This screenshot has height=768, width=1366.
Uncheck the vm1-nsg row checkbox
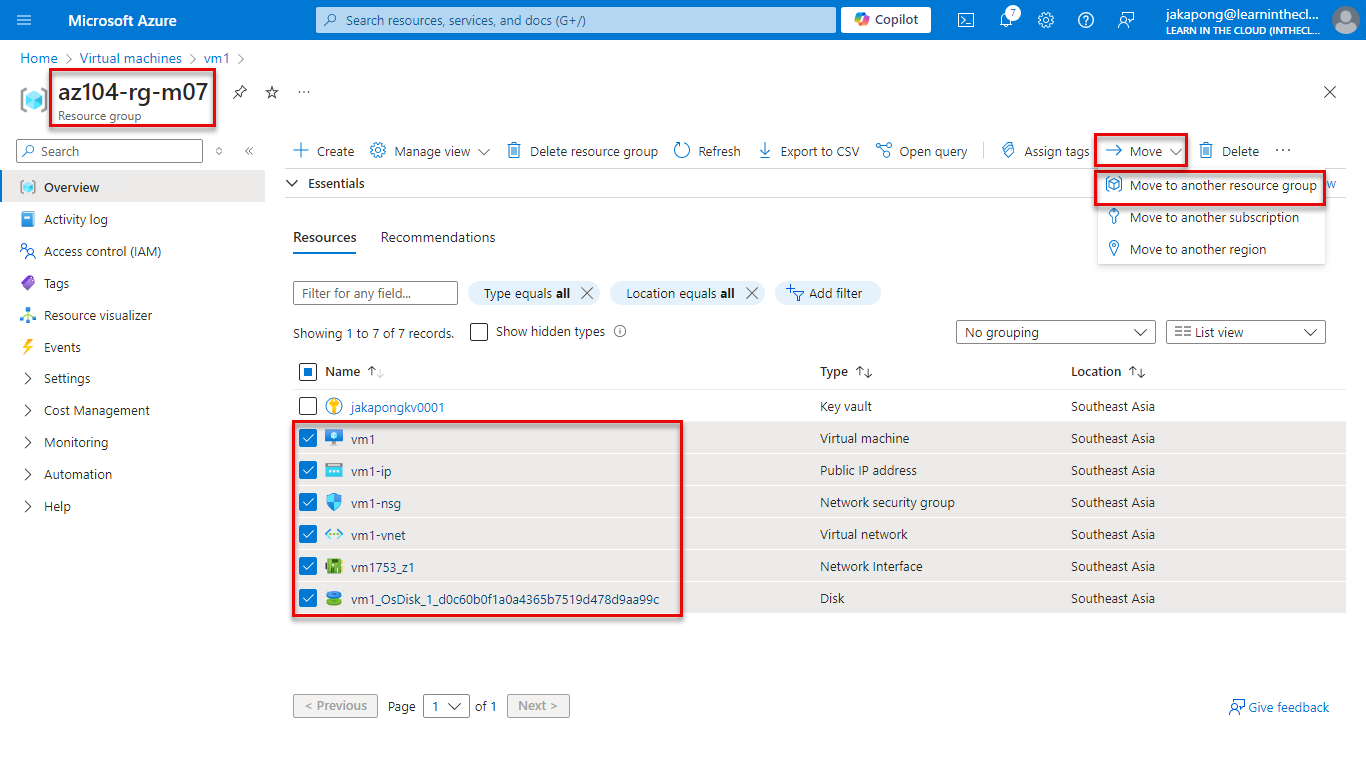click(308, 503)
